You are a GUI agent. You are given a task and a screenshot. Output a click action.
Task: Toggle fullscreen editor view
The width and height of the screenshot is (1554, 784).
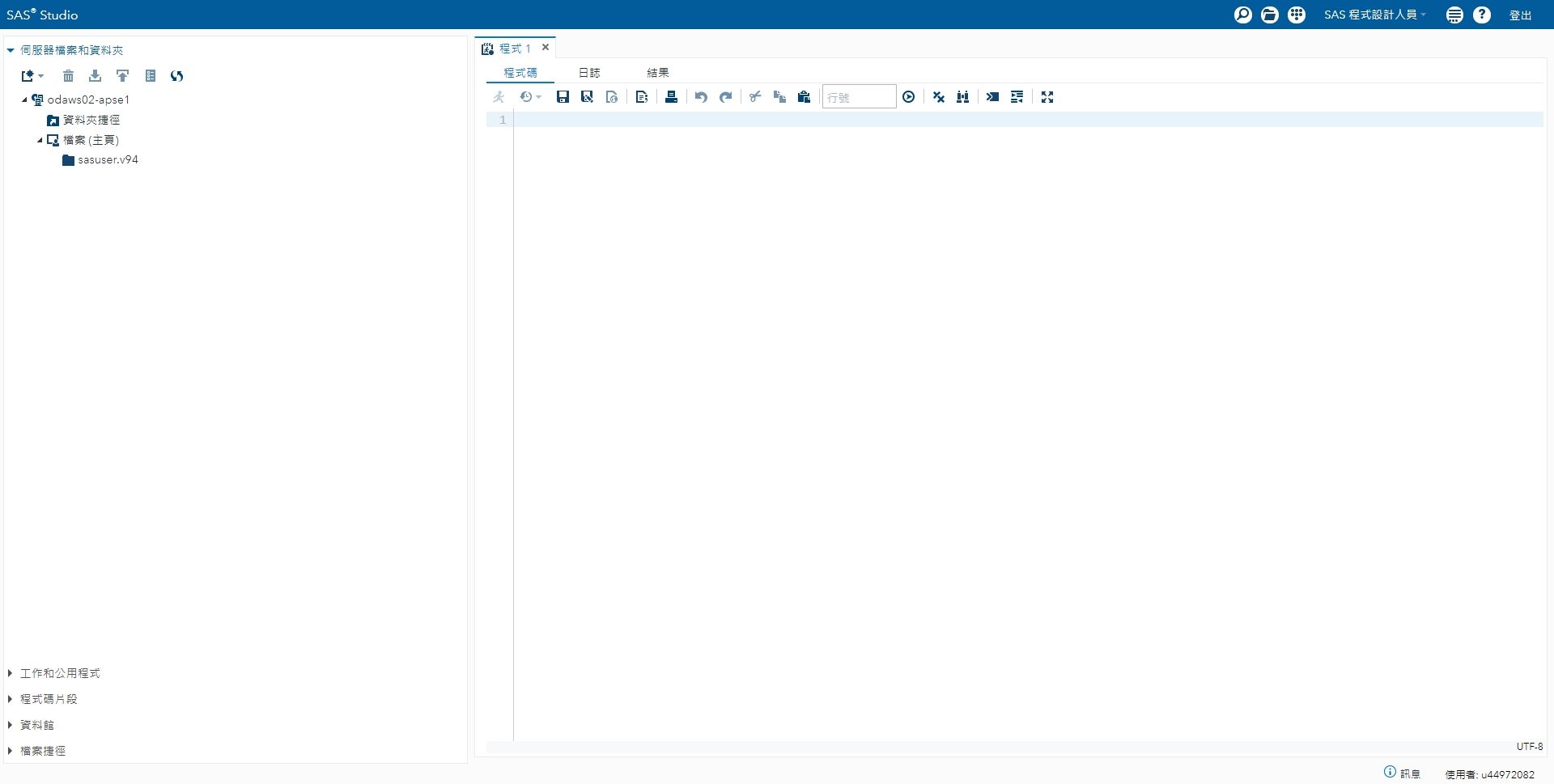tap(1047, 96)
